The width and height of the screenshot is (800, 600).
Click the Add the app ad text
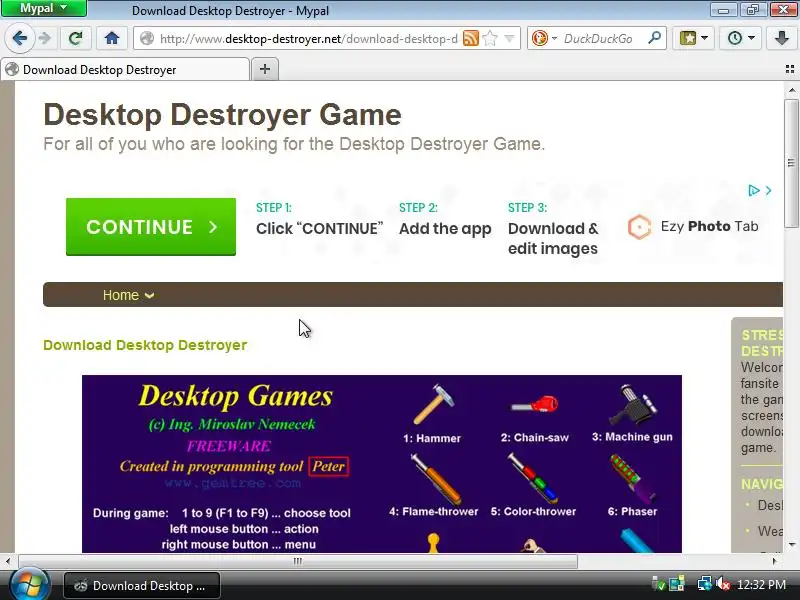coord(445,229)
